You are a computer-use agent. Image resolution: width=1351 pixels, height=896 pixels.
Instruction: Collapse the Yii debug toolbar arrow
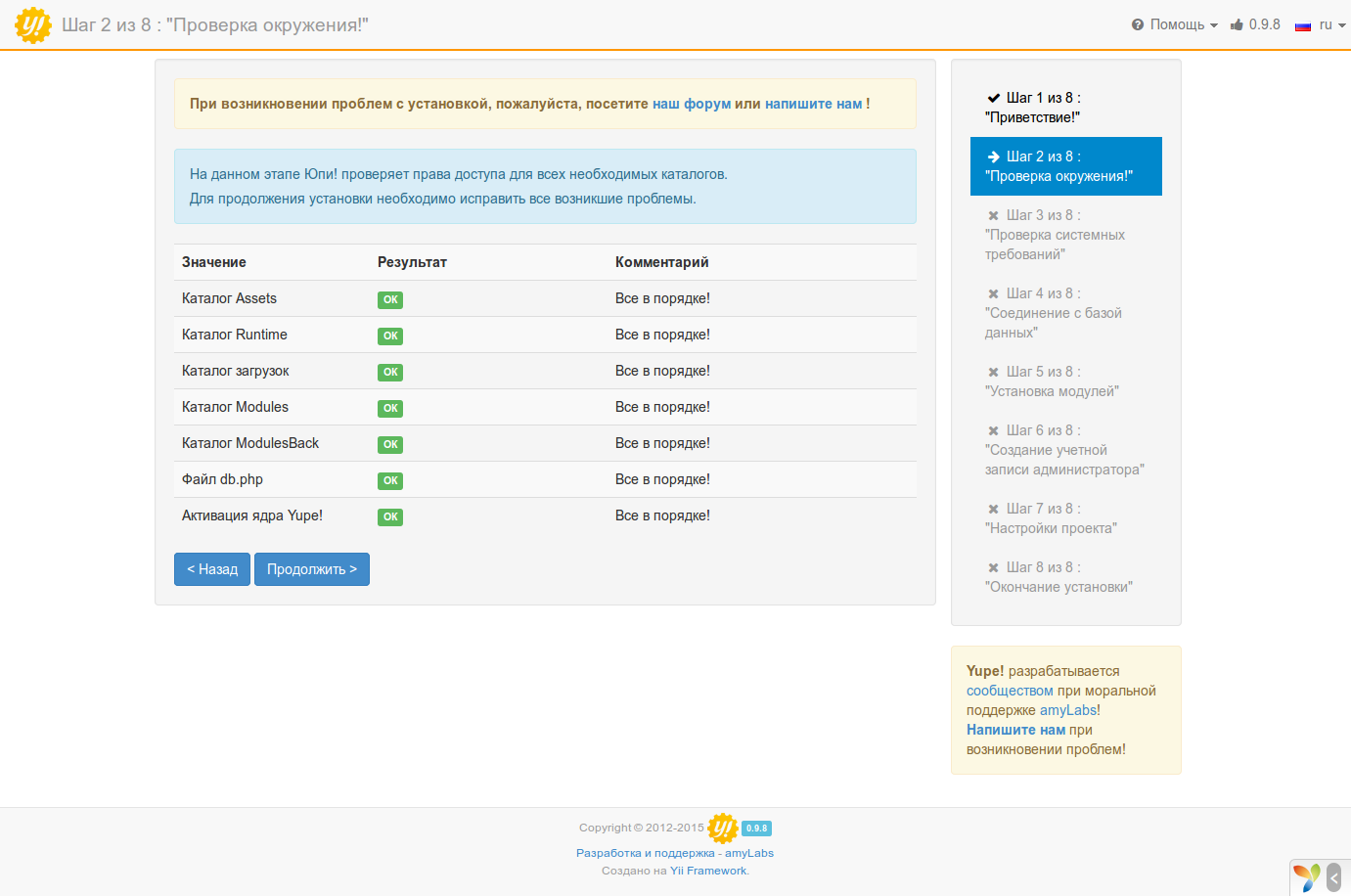[1334, 877]
